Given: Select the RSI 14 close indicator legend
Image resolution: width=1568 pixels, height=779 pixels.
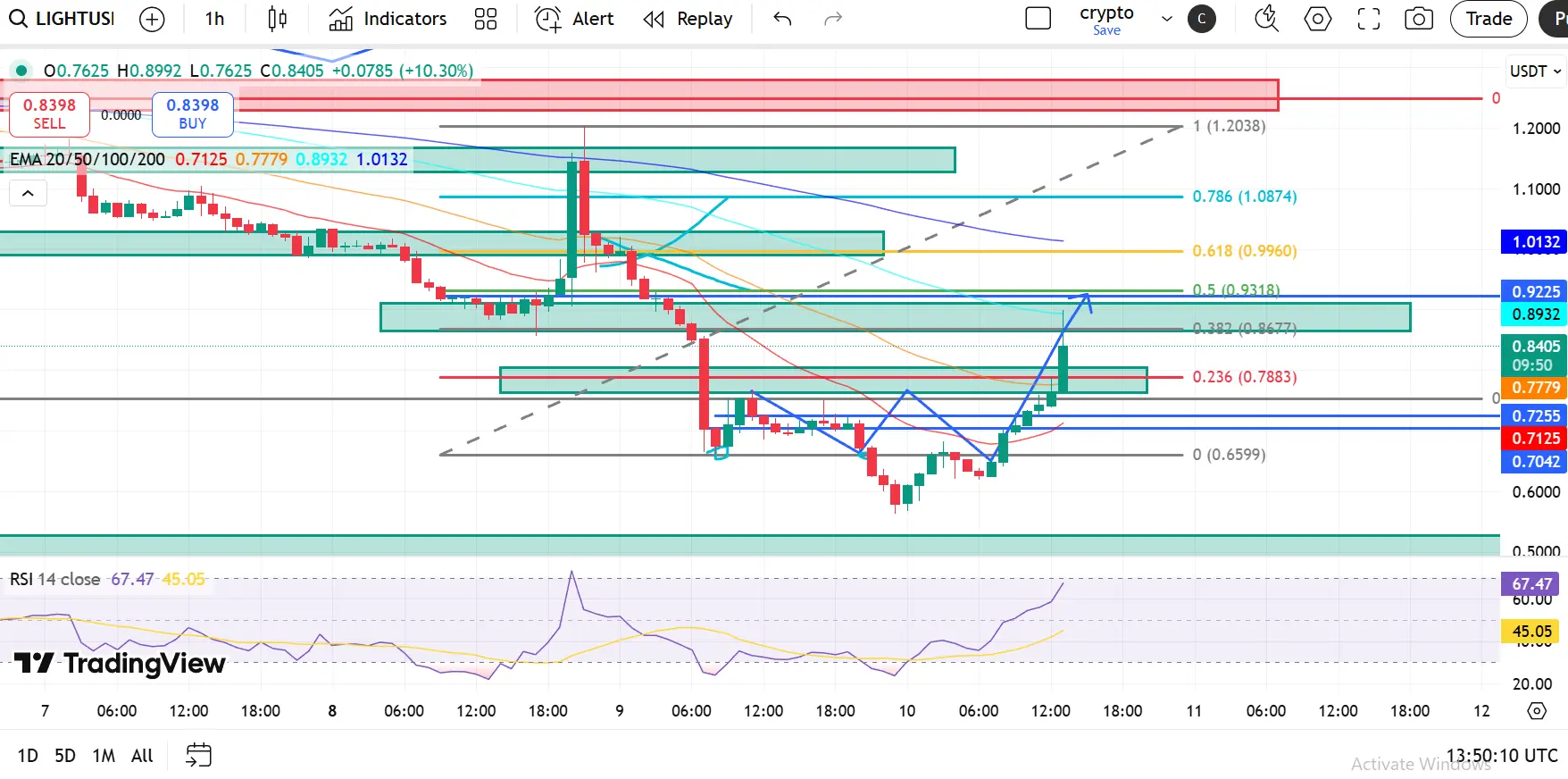Looking at the screenshot, I should (x=54, y=580).
